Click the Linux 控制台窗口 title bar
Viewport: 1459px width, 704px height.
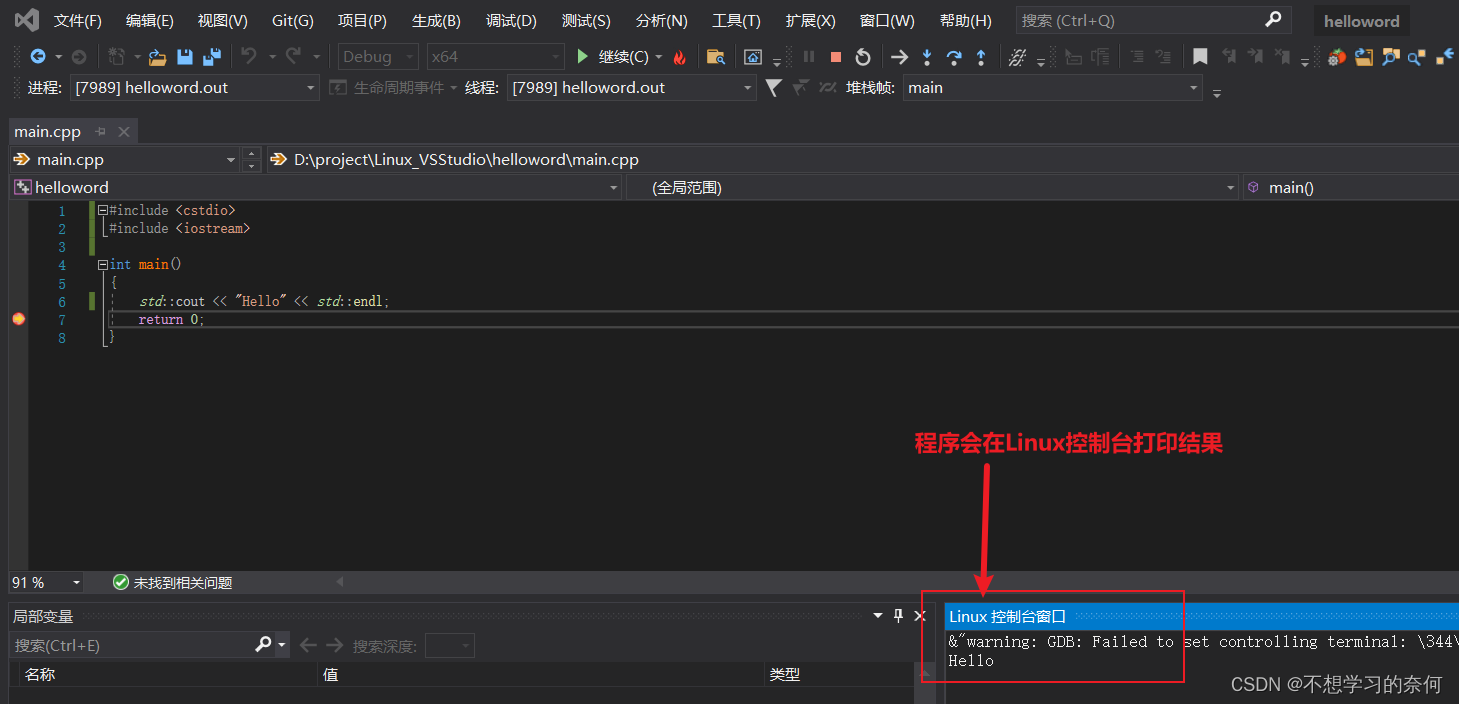[x=1202, y=617]
